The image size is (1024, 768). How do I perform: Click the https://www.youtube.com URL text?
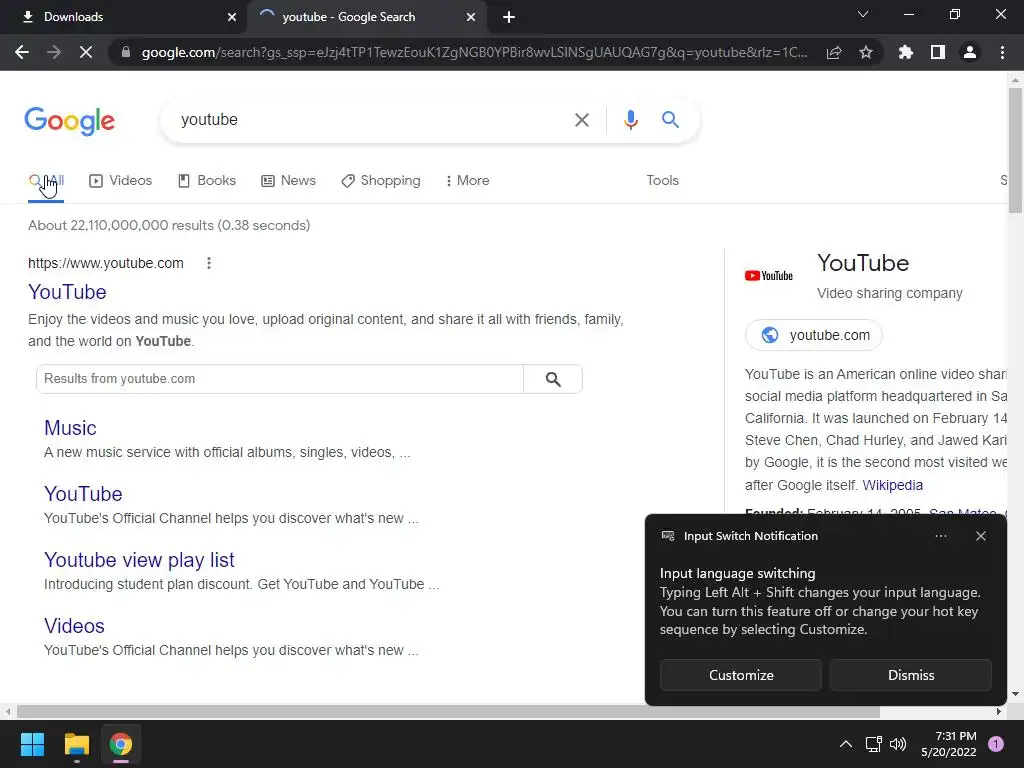pos(106,263)
